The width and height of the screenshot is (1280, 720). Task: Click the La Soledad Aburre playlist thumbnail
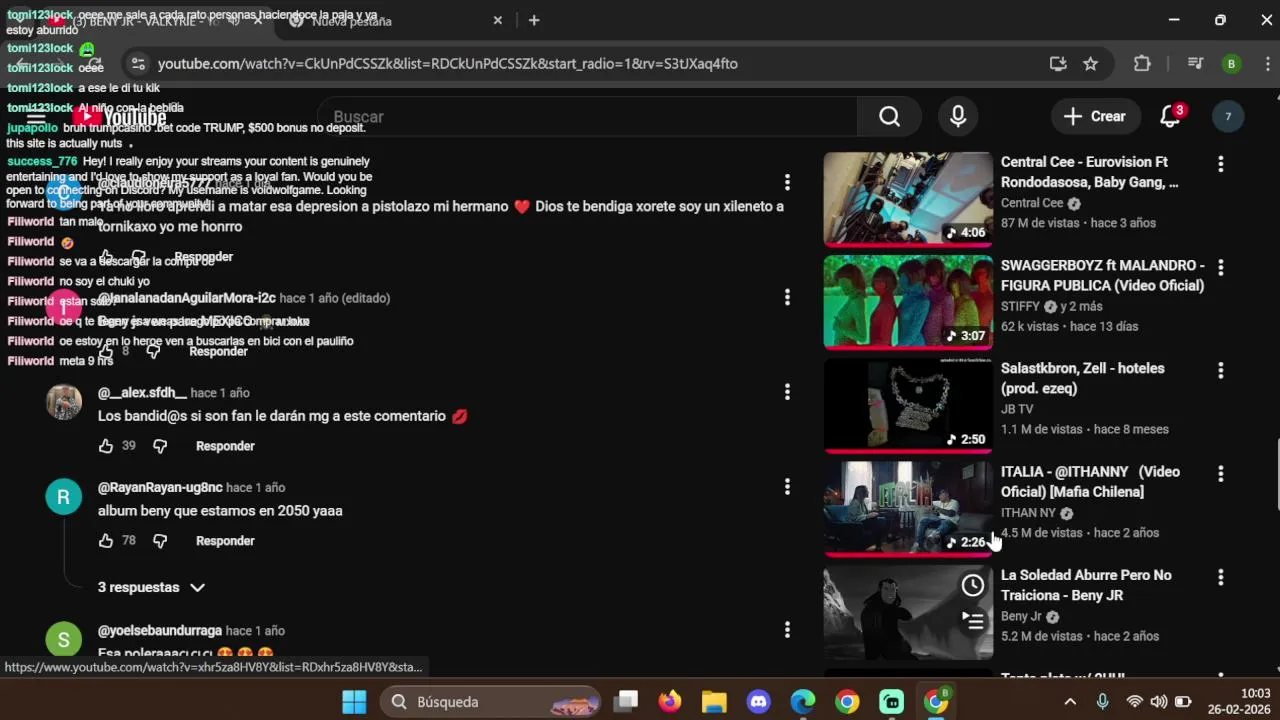pos(908,612)
